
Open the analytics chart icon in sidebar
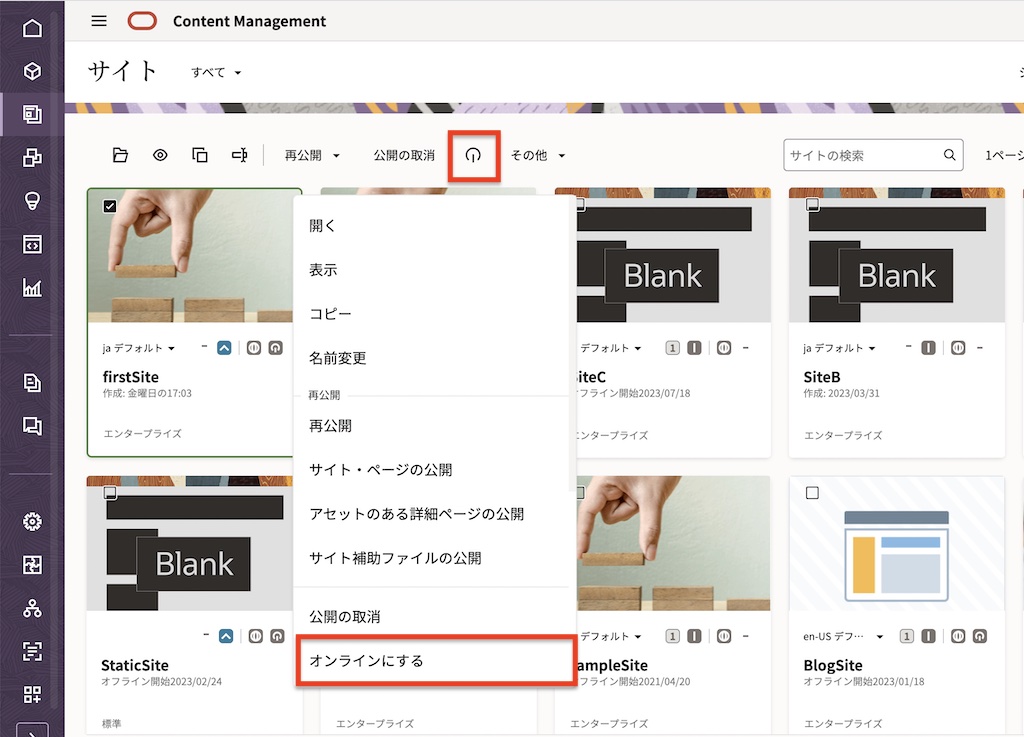pos(32,288)
